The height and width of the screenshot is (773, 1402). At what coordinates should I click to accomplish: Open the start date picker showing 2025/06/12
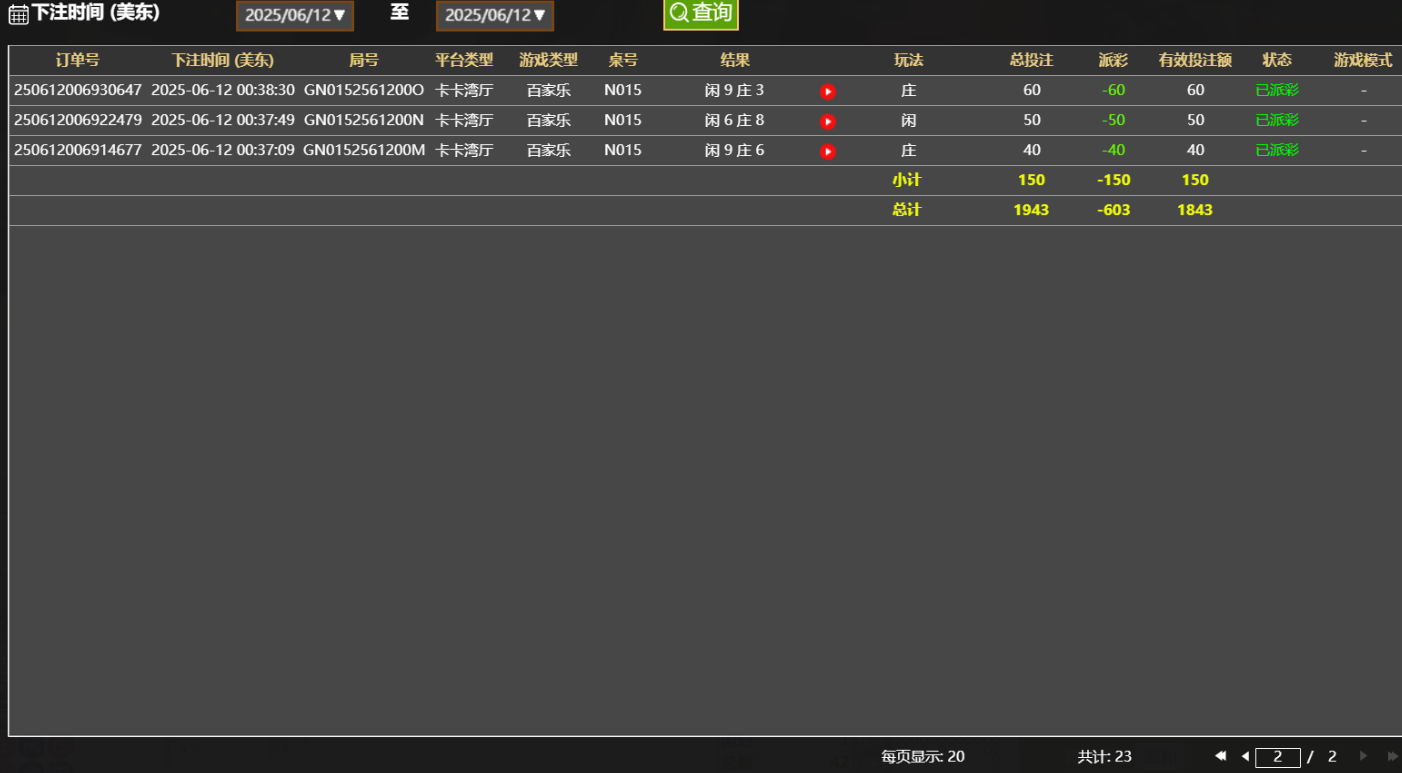[294, 16]
